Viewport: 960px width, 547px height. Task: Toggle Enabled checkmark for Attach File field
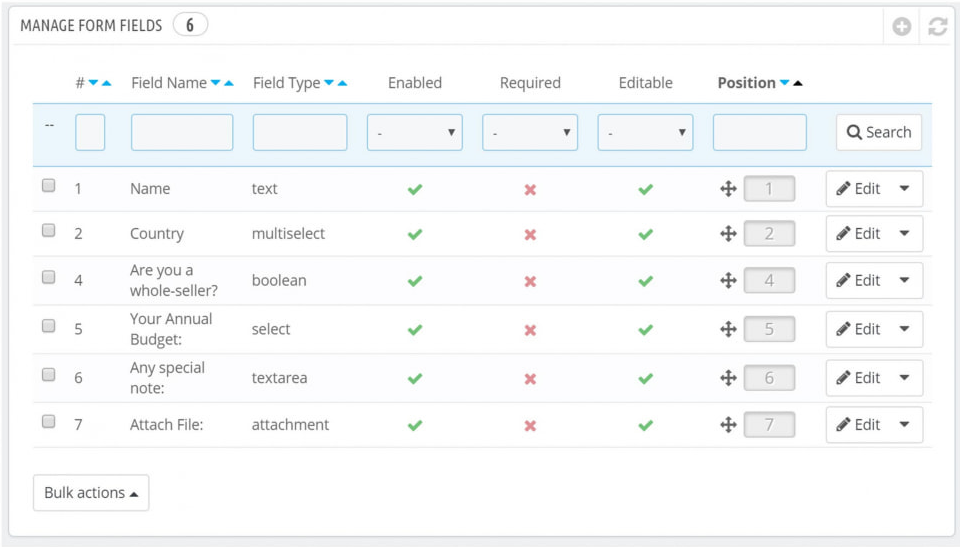[415, 425]
